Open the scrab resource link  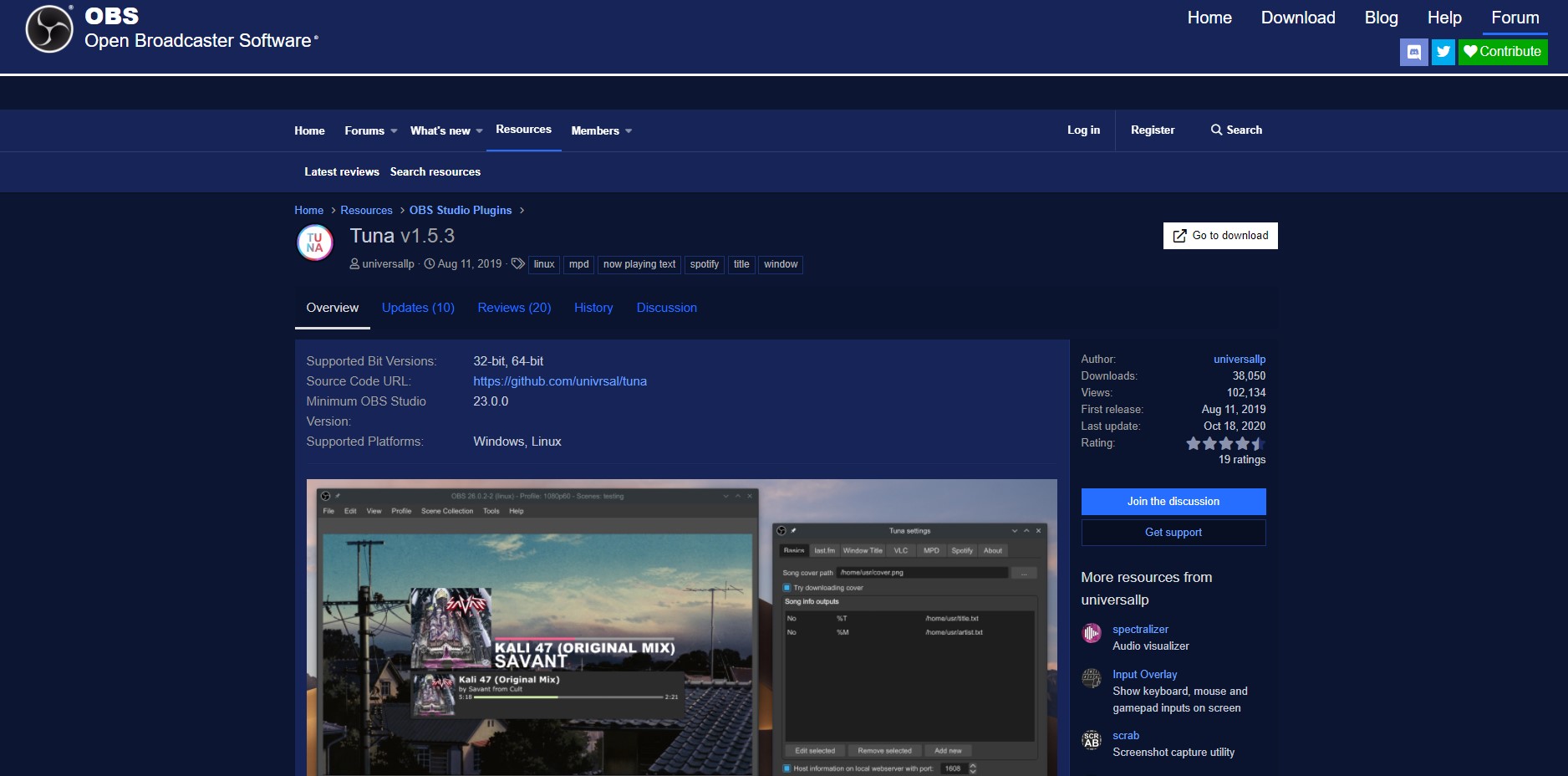point(1126,736)
